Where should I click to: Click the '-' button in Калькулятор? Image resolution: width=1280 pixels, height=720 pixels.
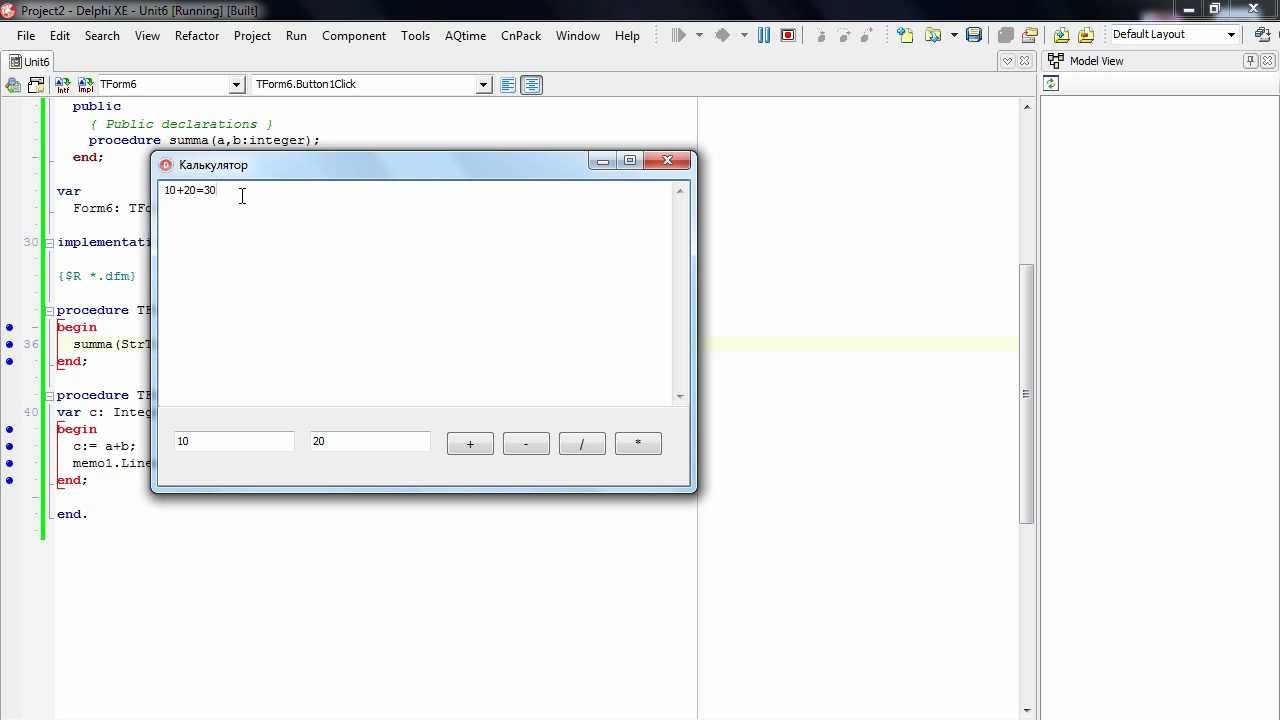pos(526,443)
